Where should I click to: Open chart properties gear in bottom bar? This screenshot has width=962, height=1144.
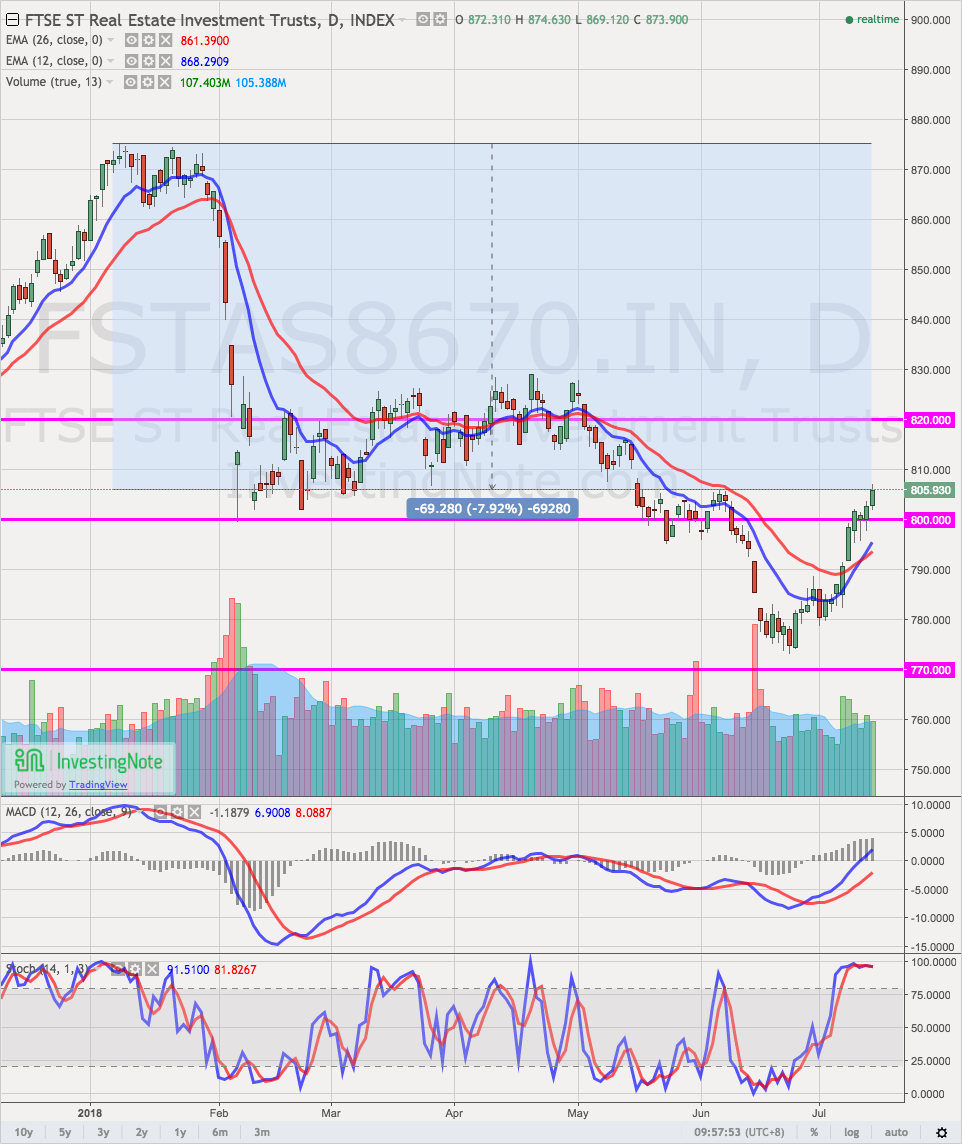[941, 1132]
